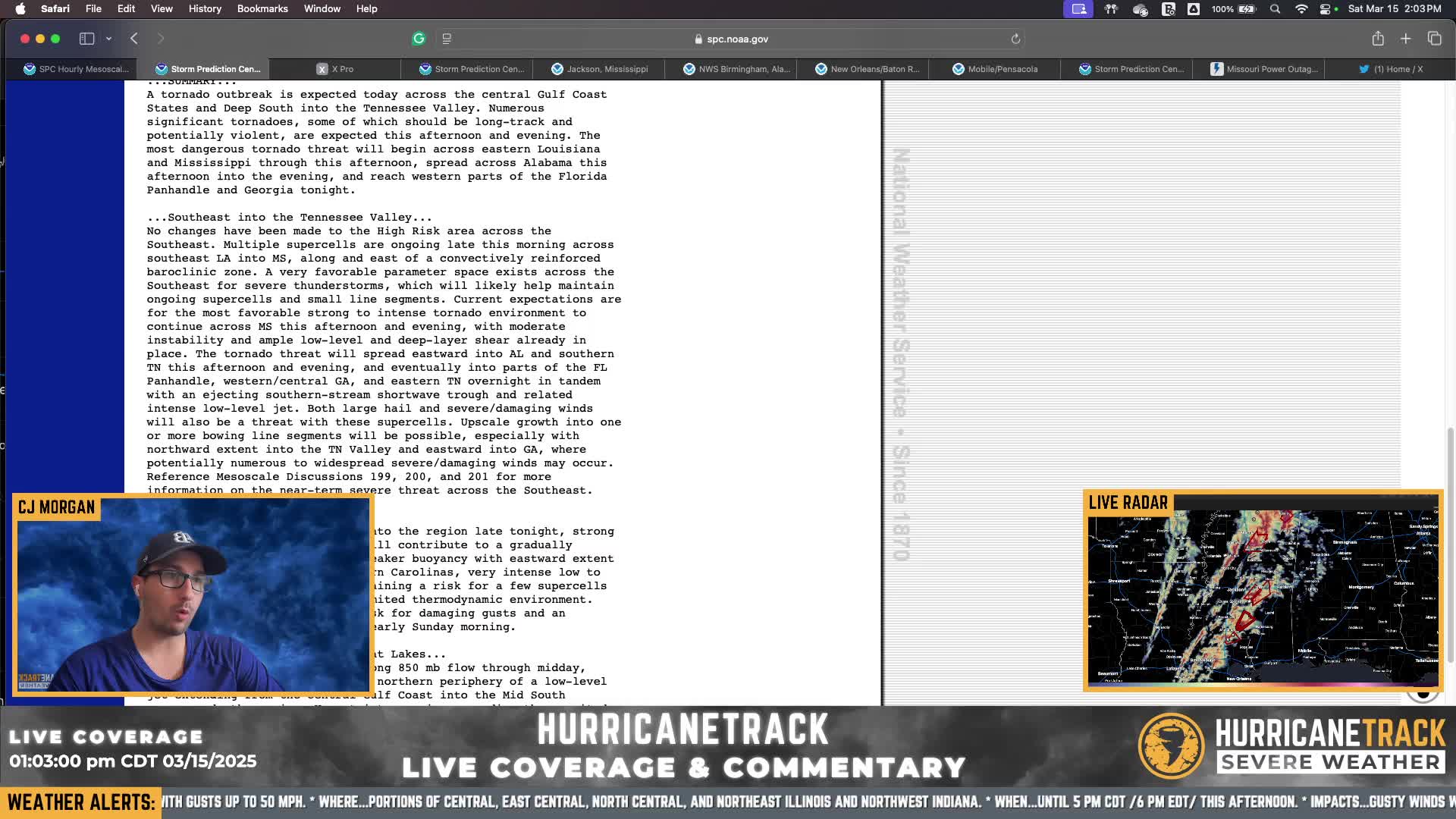Viewport: 1456px width, 819px height.
Task: Open the Bookmarks menu
Action: tap(262, 9)
